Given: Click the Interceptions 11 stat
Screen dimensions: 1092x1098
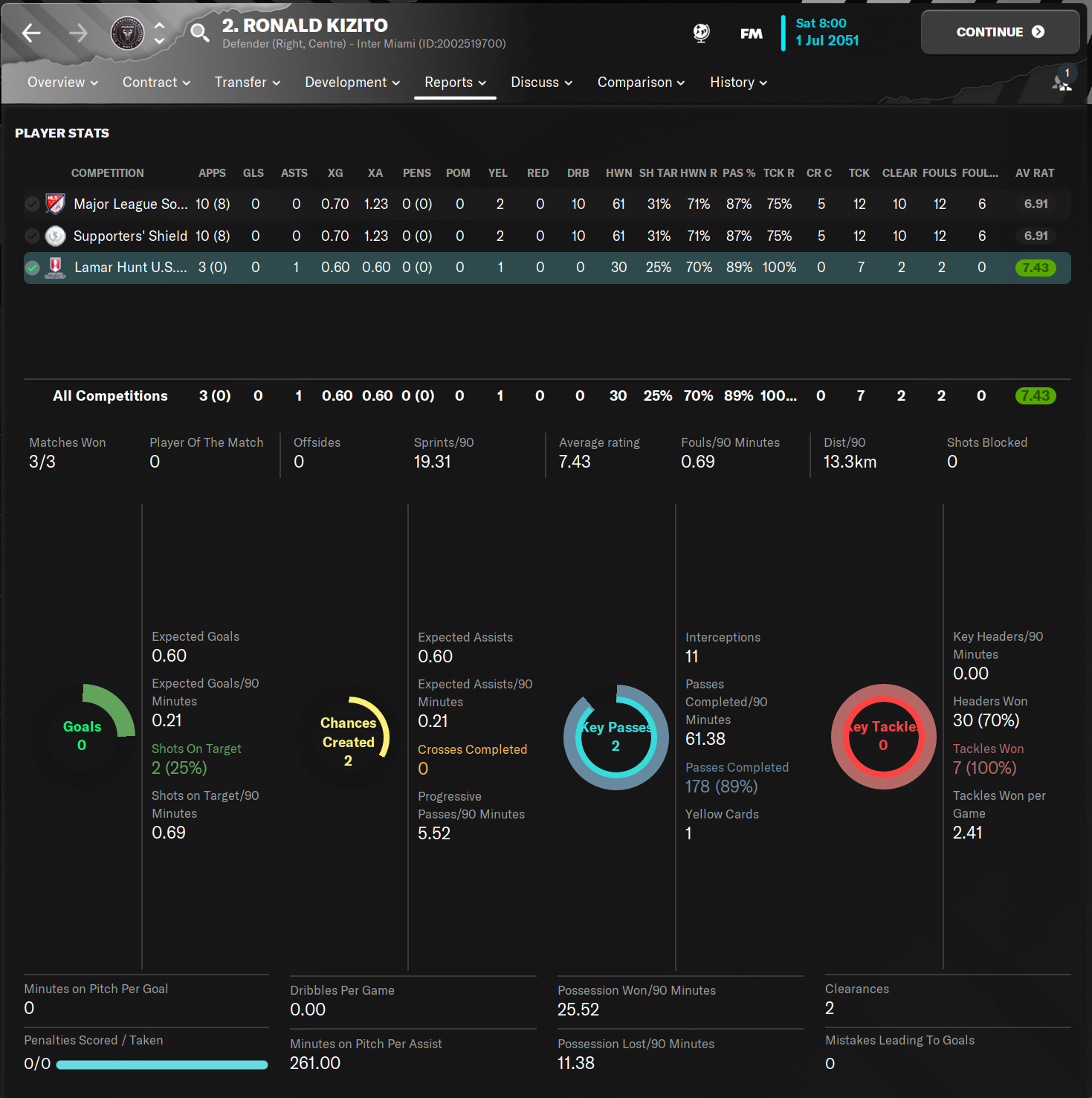Looking at the screenshot, I should pos(723,647).
